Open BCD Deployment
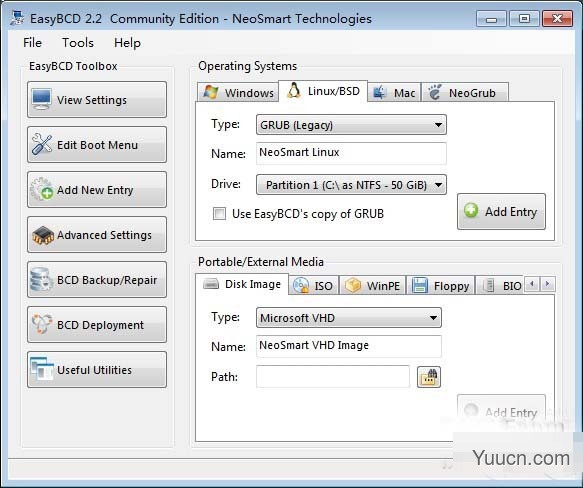The image size is (583, 488). click(x=97, y=325)
